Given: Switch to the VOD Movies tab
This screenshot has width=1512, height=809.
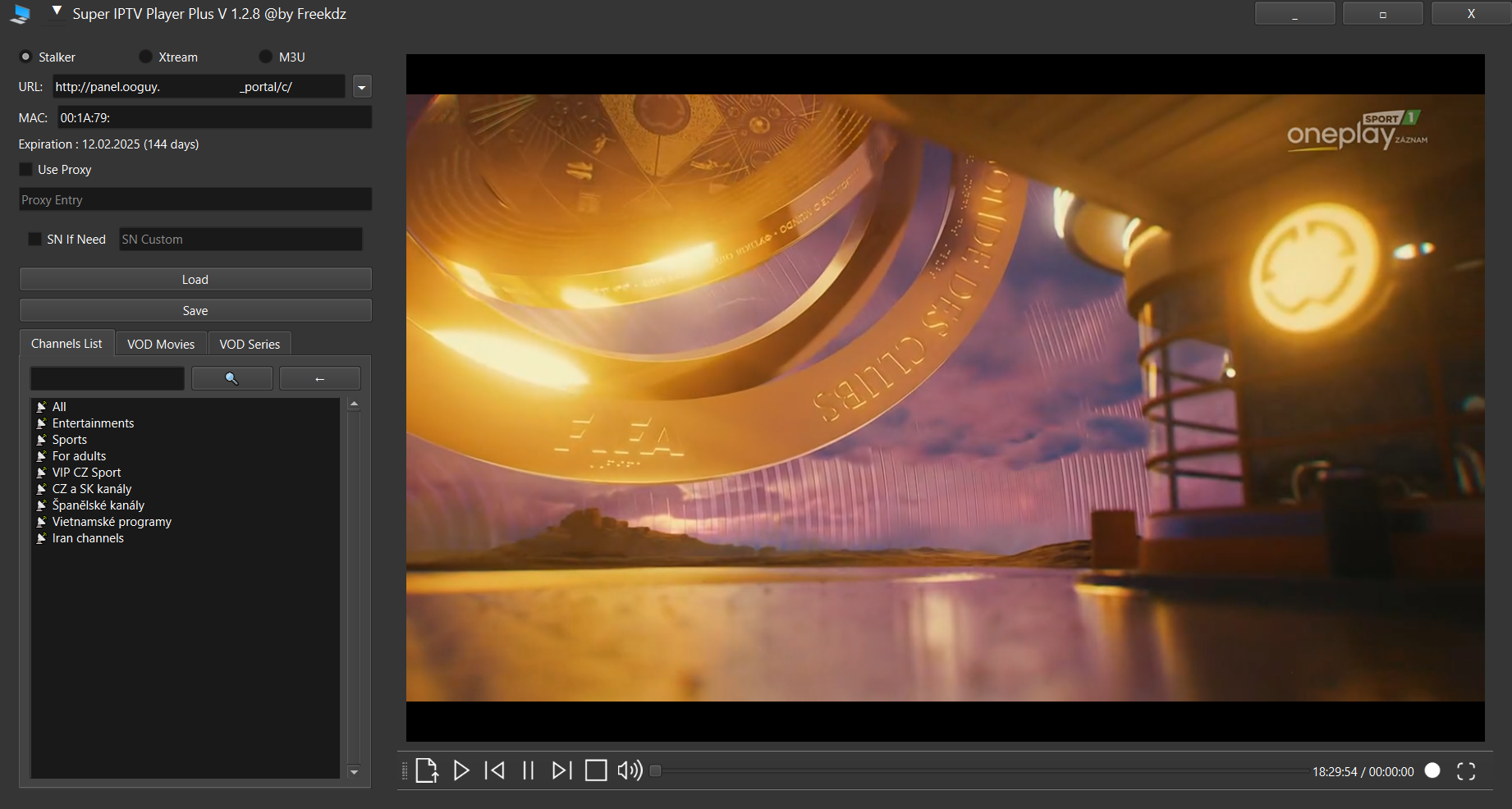Looking at the screenshot, I should tap(161, 344).
